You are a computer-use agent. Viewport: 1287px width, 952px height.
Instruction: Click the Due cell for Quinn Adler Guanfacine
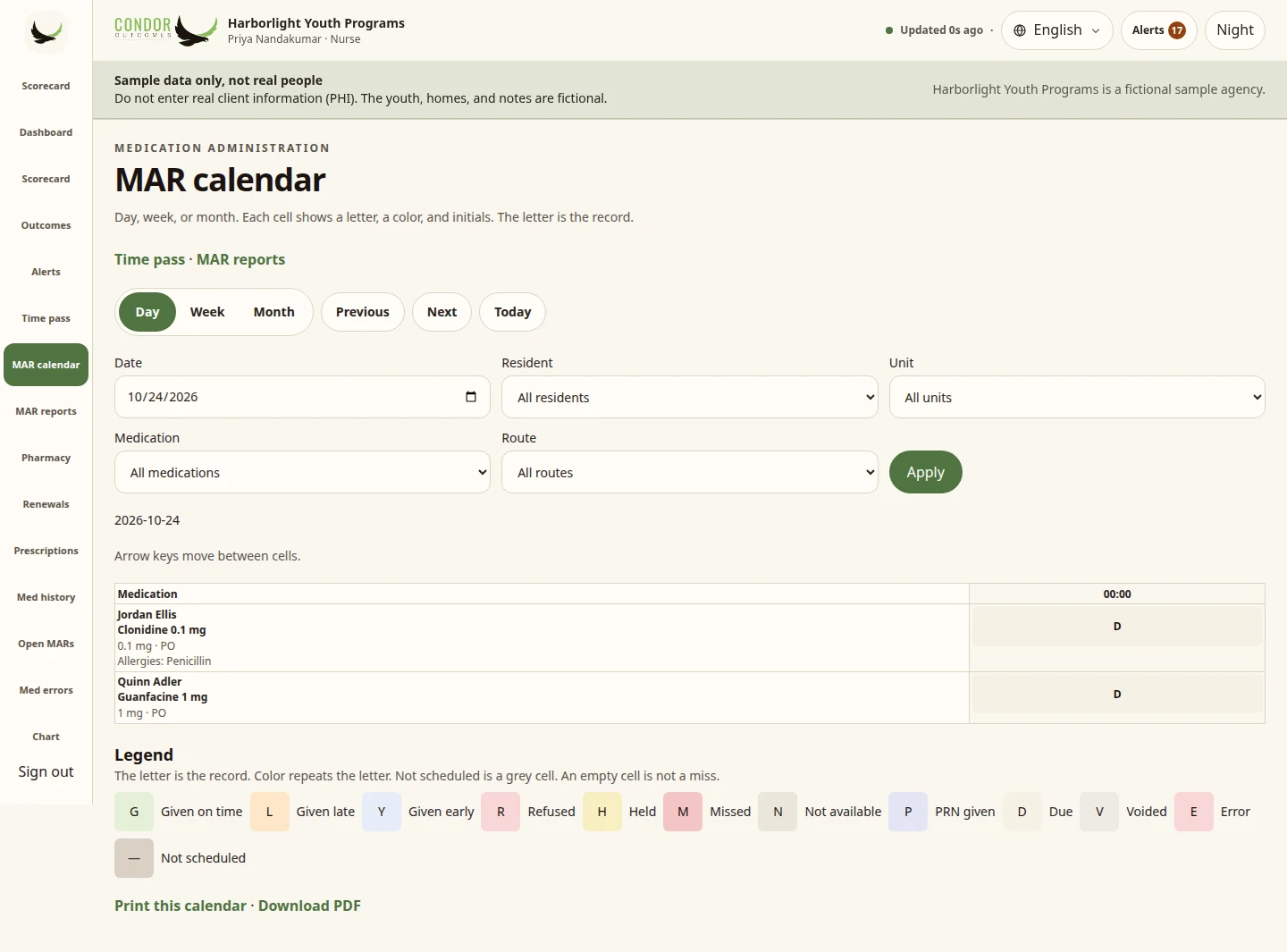tap(1117, 695)
